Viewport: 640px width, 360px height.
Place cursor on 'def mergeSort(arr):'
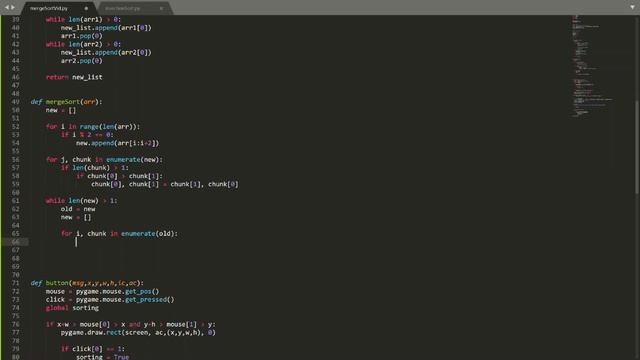coord(67,102)
